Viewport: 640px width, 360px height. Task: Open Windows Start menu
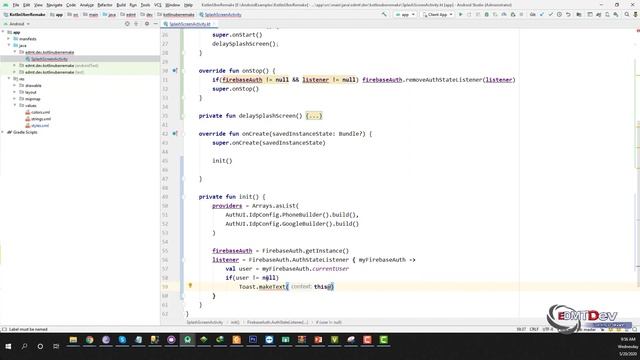tap(8, 346)
